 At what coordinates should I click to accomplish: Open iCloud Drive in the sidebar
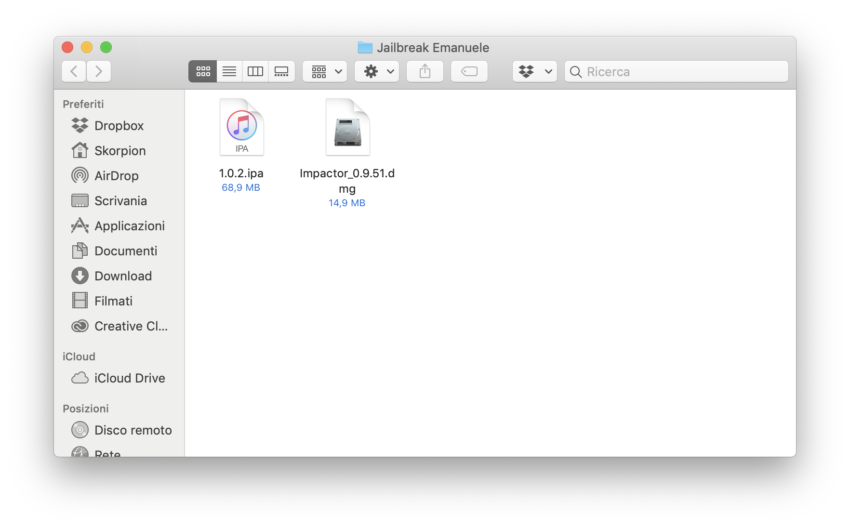(x=119, y=378)
